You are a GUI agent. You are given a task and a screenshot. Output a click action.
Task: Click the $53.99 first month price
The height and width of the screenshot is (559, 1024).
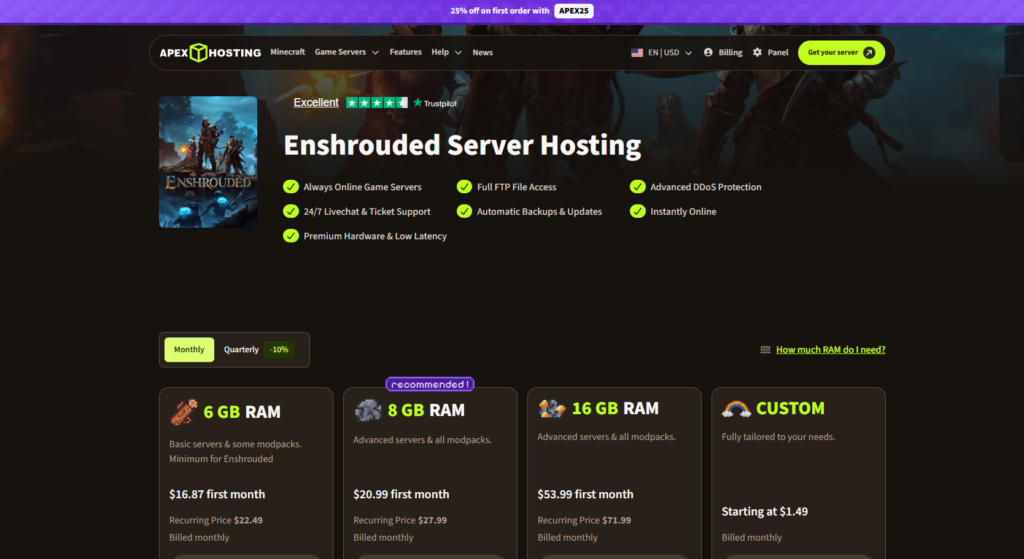pyautogui.click(x=585, y=494)
